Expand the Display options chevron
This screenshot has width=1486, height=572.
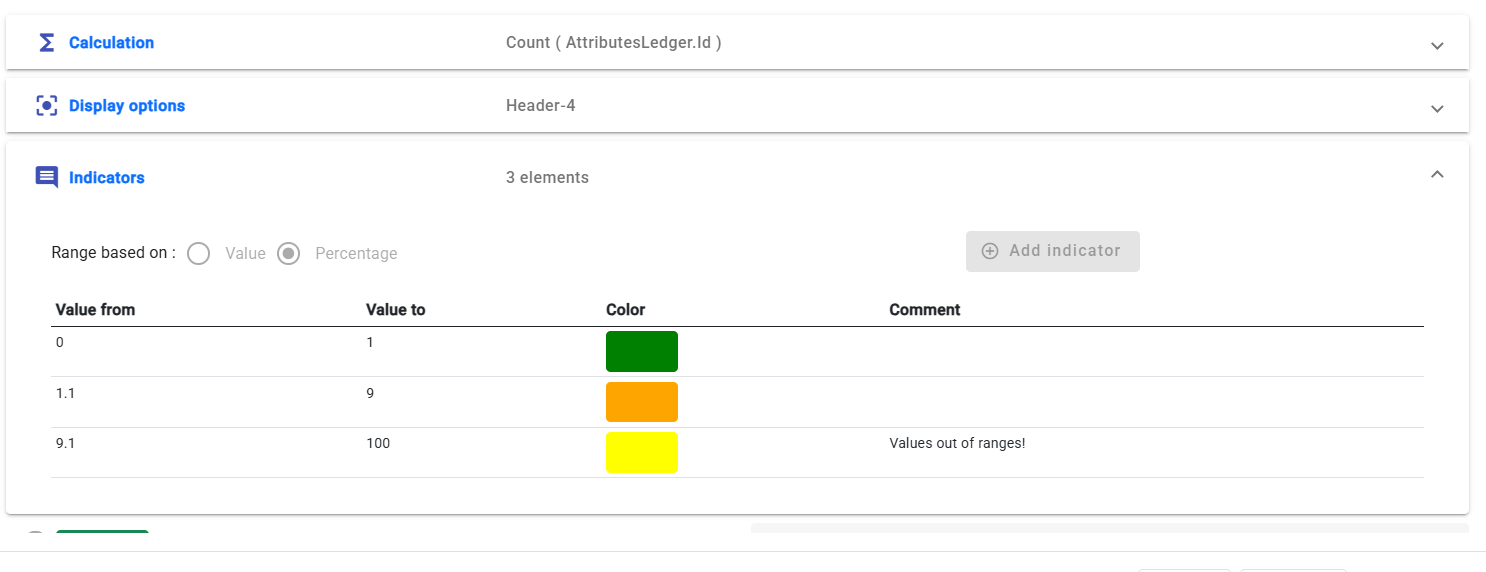[x=1437, y=109]
